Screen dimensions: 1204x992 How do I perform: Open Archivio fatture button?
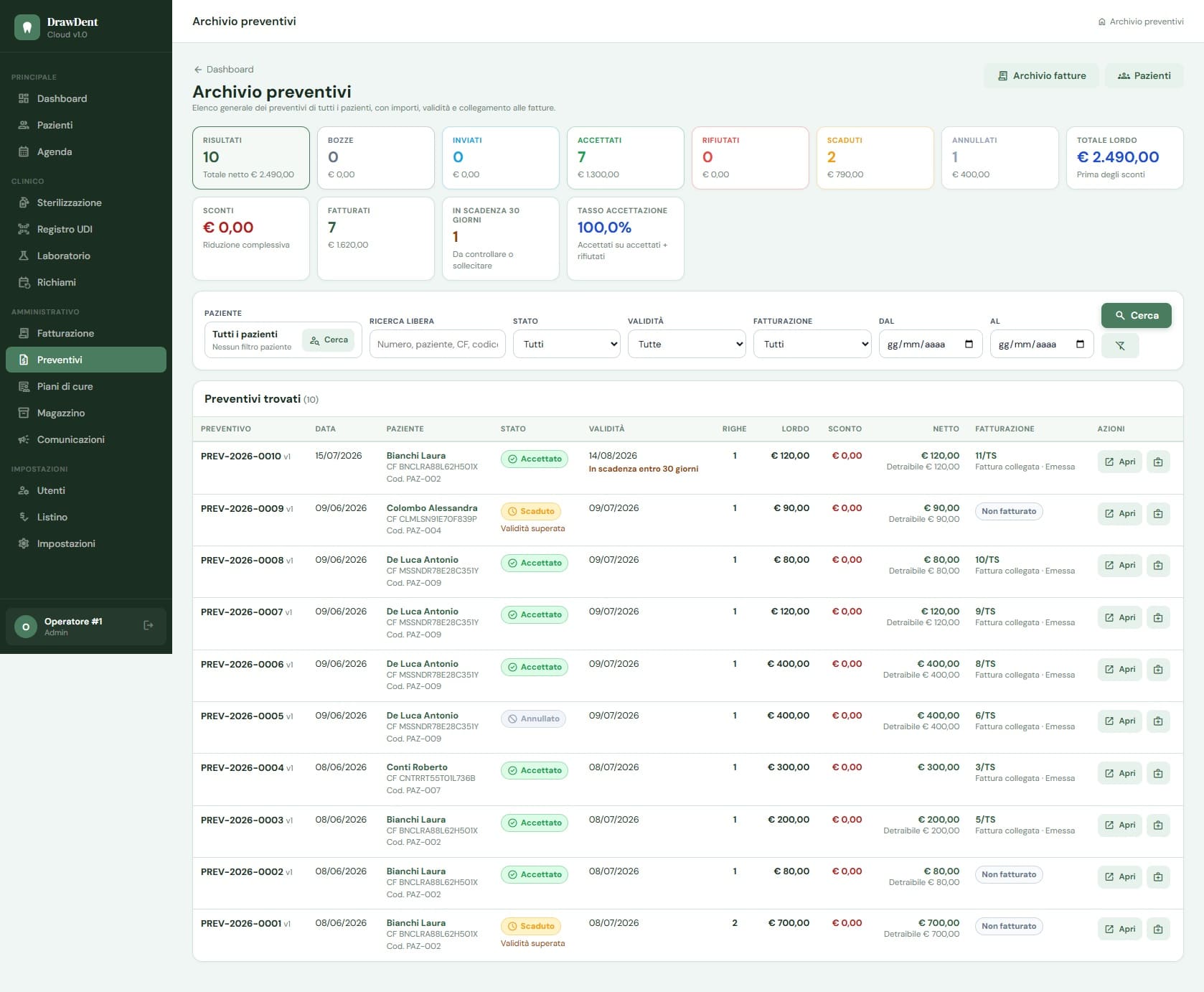pos(1041,75)
